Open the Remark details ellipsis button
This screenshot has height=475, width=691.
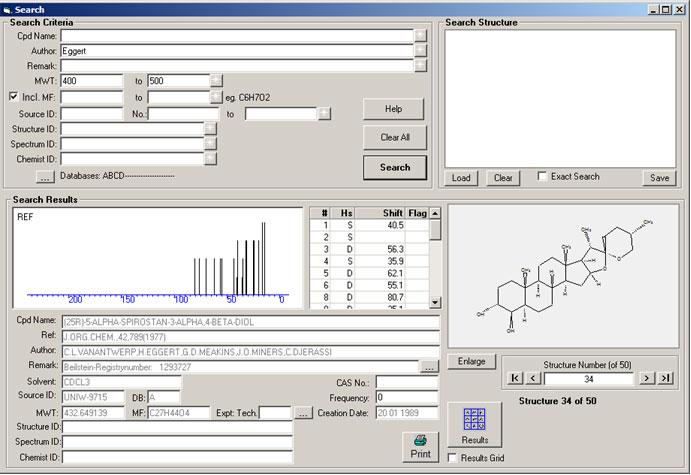429,367
